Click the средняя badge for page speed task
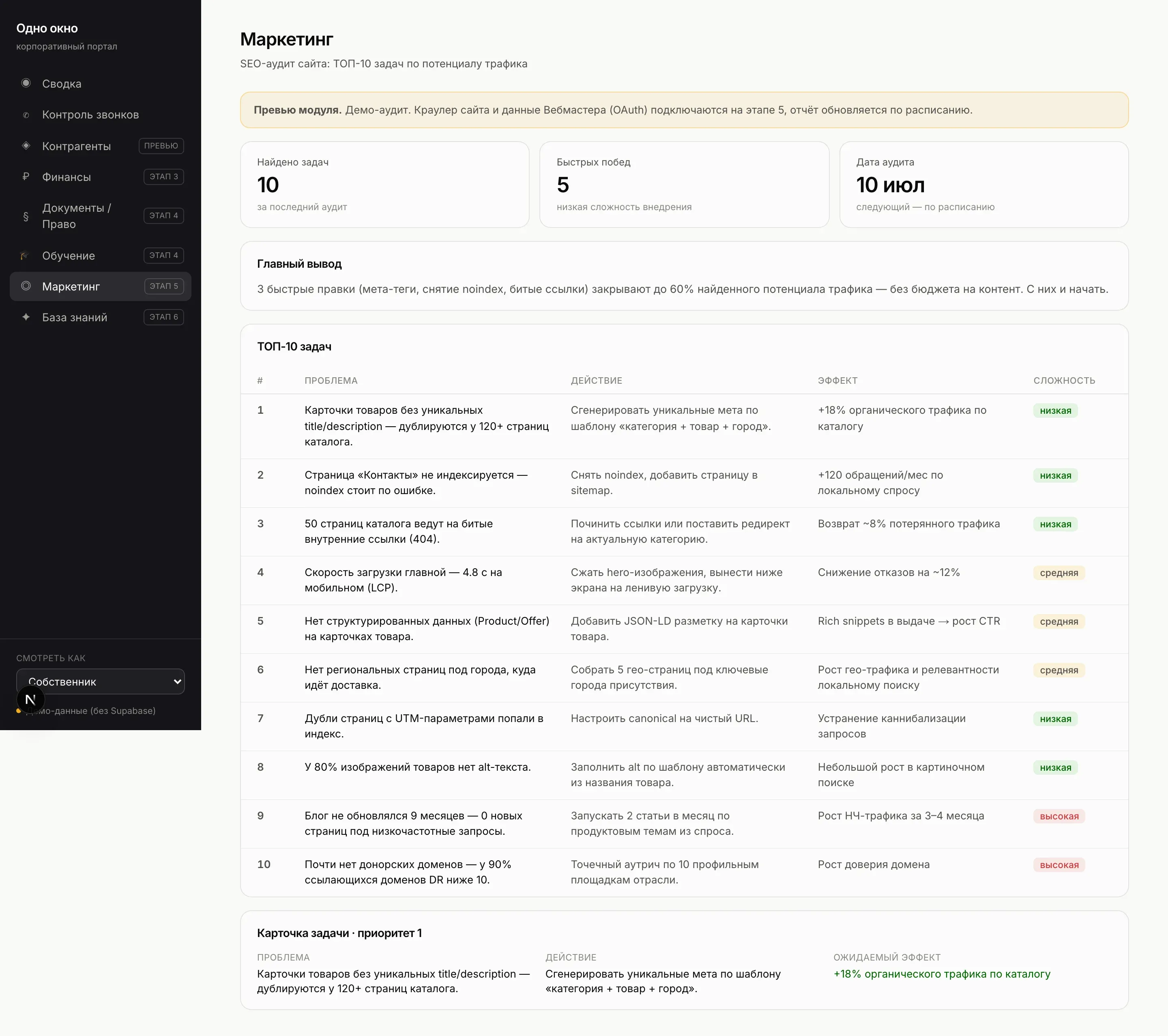 coord(1059,573)
